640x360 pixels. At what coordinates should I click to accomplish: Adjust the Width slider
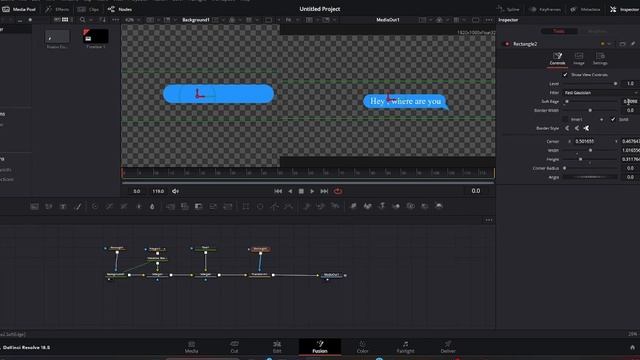coord(590,150)
